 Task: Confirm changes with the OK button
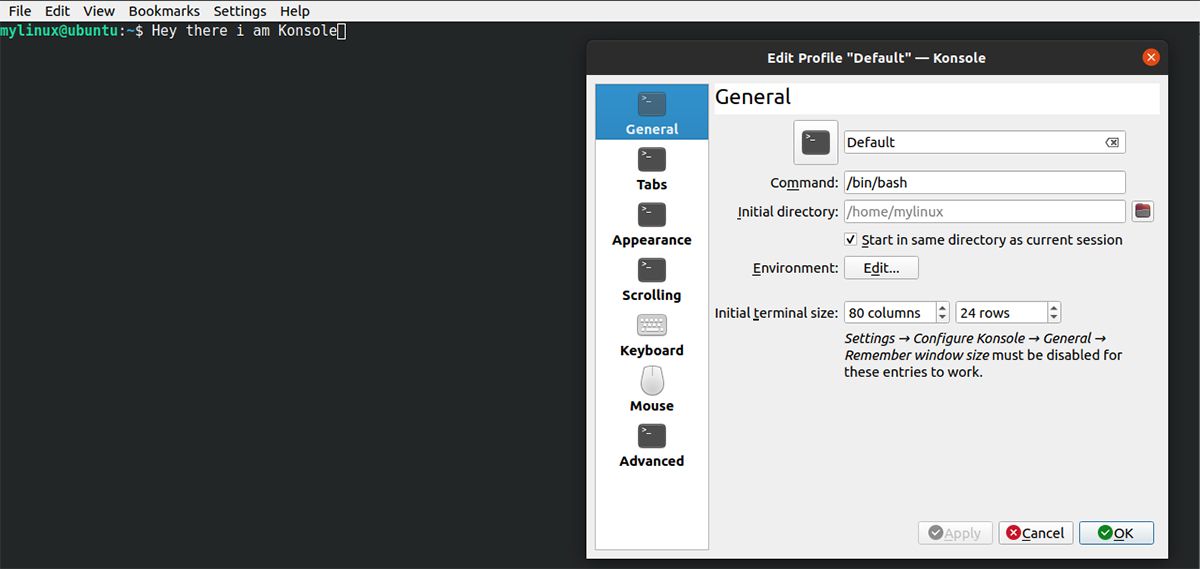pos(1116,533)
